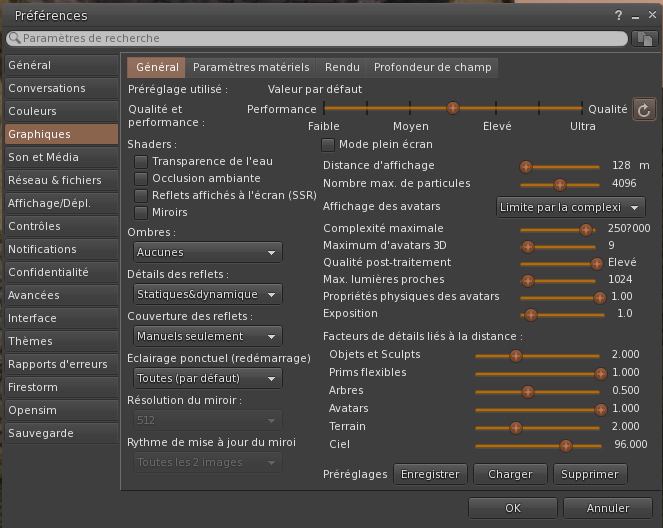Image resolution: width=663 pixels, height=528 pixels.
Task: Click the search magnifier icon
Action: tap(14, 38)
